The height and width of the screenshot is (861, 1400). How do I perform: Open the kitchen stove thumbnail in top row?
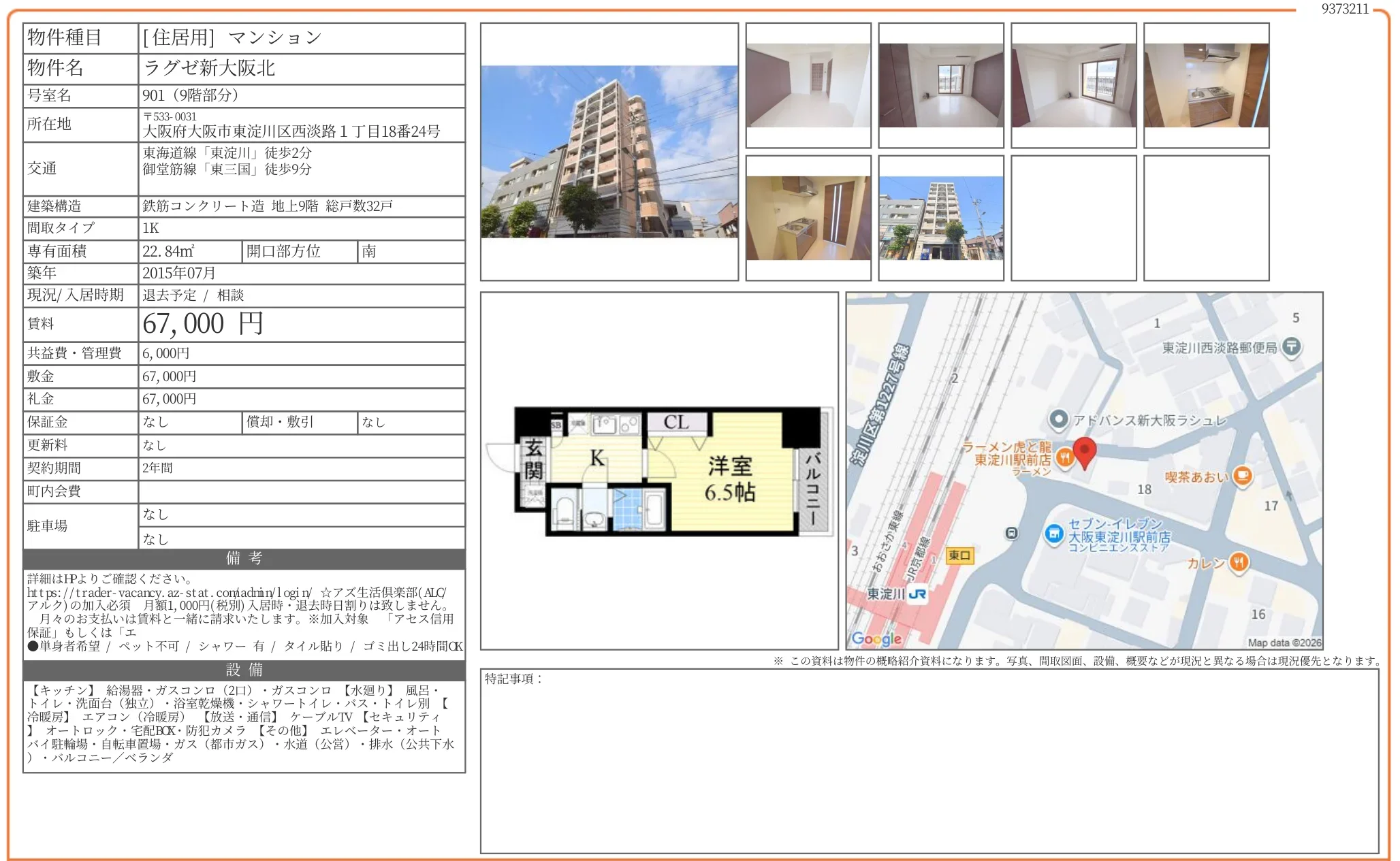coord(1206,85)
